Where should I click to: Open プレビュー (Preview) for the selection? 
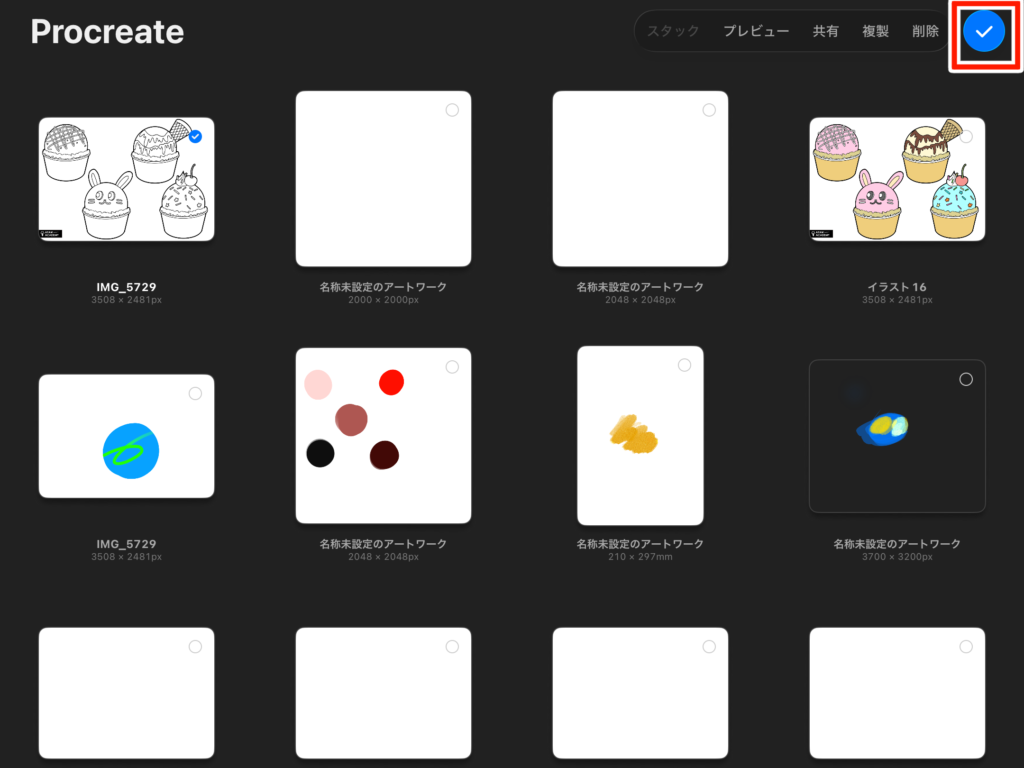(756, 31)
